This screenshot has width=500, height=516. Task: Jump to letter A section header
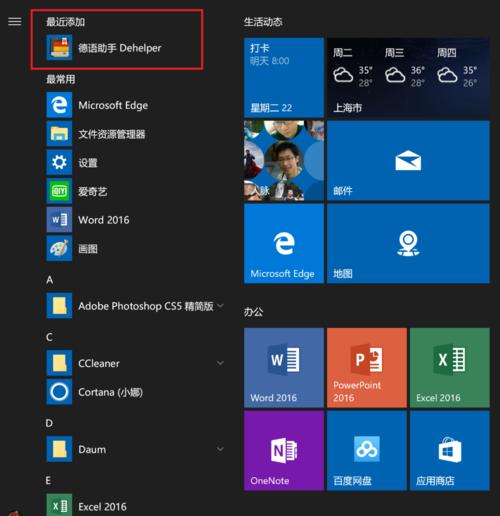[50, 280]
